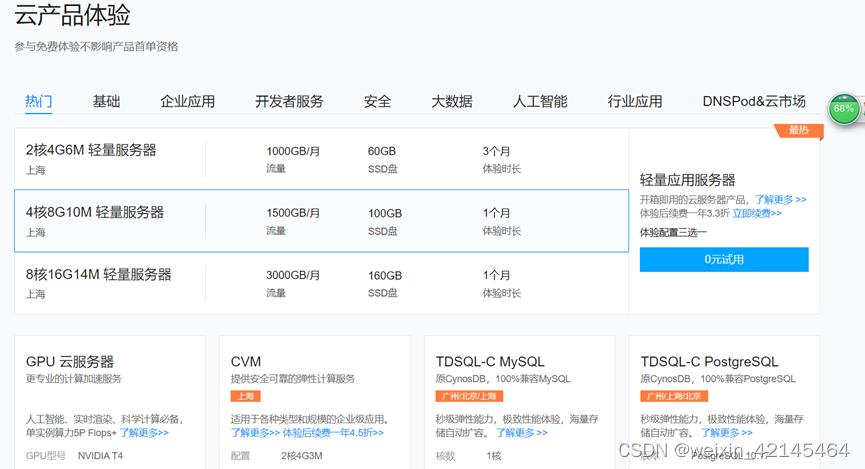The height and width of the screenshot is (469, 865).
Task: Switch to the 行业应用 tab
Action: point(635,102)
